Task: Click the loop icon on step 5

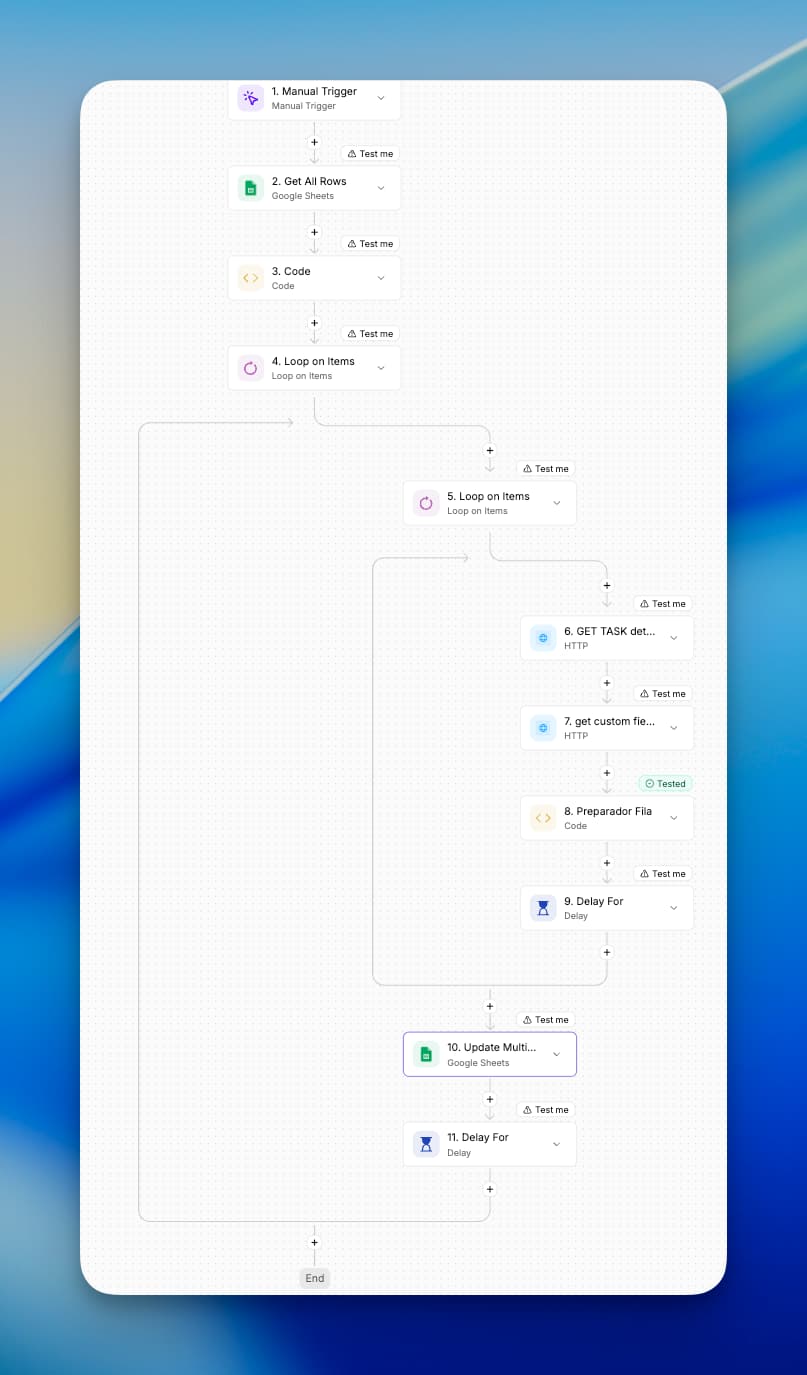Action: tap(426, 503)
